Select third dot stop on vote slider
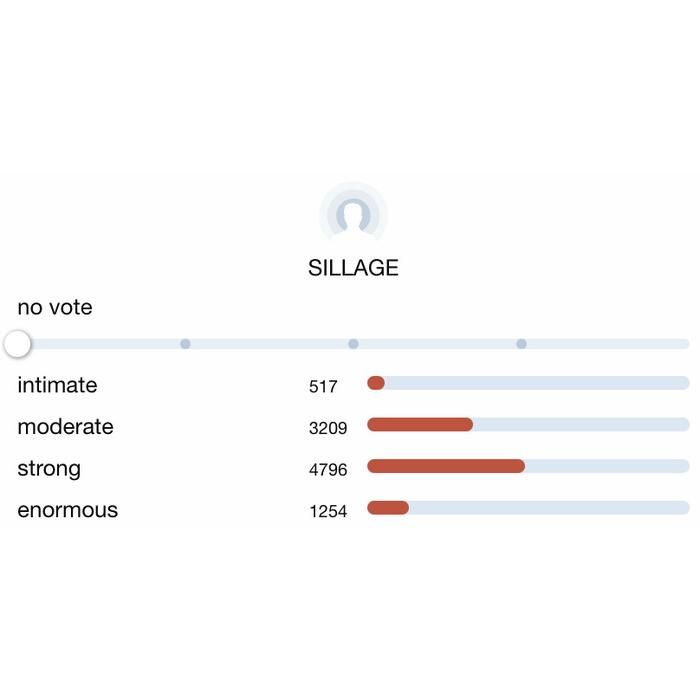 pyautogui.click(x=521, y=344)
